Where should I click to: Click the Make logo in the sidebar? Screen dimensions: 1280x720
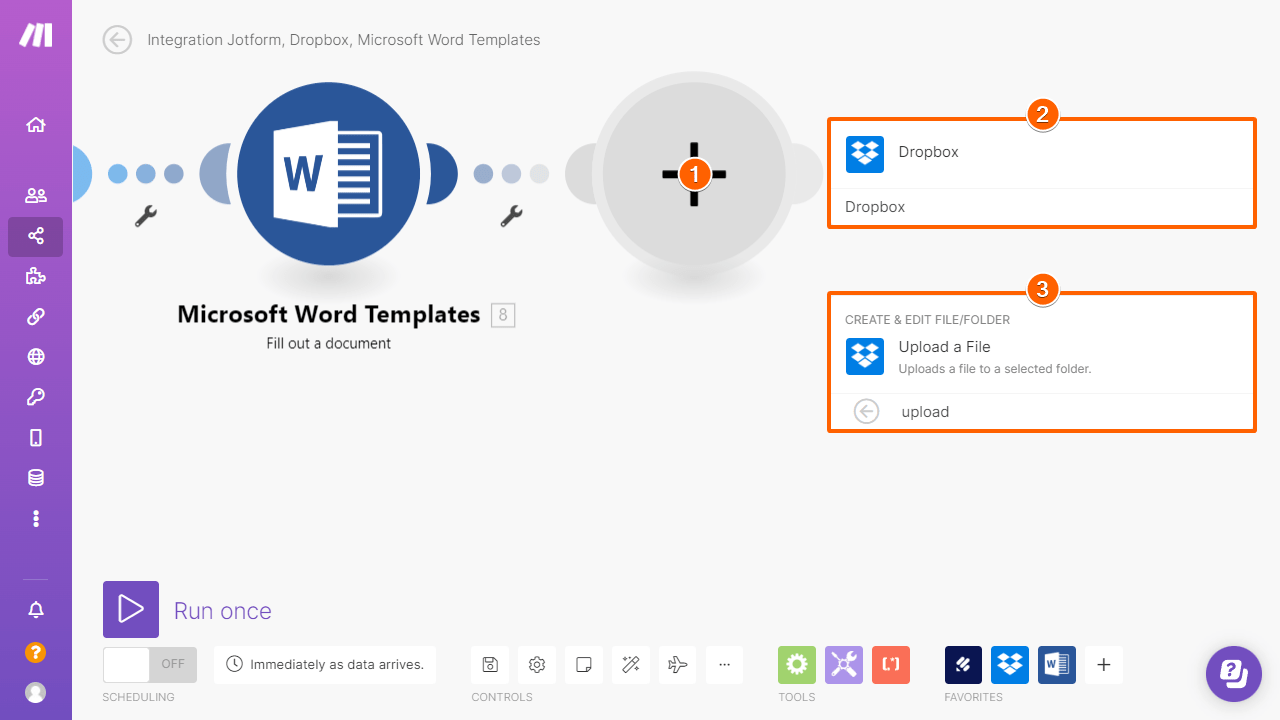tap(36, 35)
